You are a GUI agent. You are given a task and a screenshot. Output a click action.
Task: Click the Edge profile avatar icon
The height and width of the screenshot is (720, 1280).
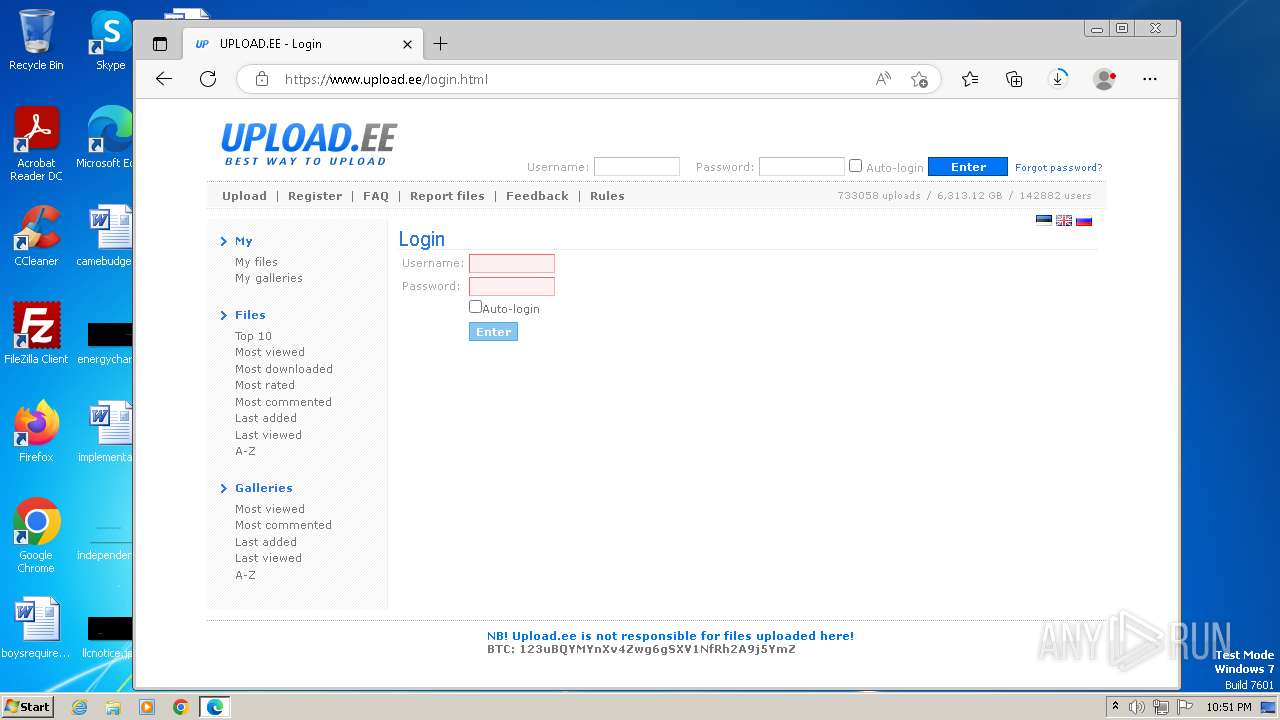(x=1104, y=79)
